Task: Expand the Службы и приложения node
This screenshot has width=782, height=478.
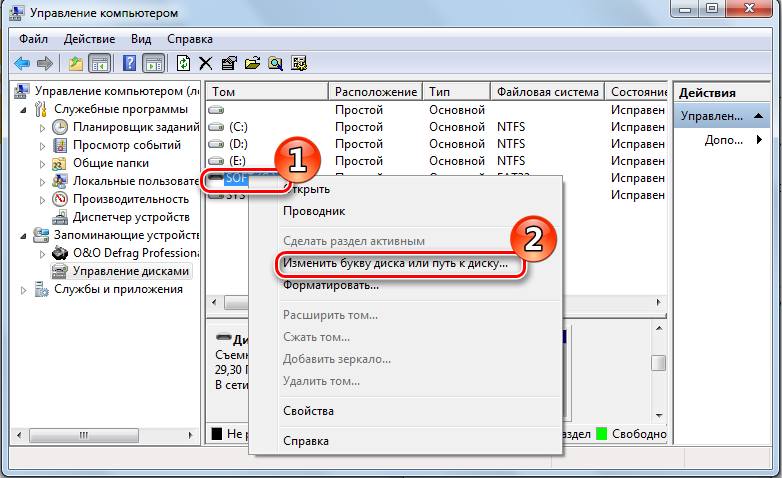Action: click(23, 289)
